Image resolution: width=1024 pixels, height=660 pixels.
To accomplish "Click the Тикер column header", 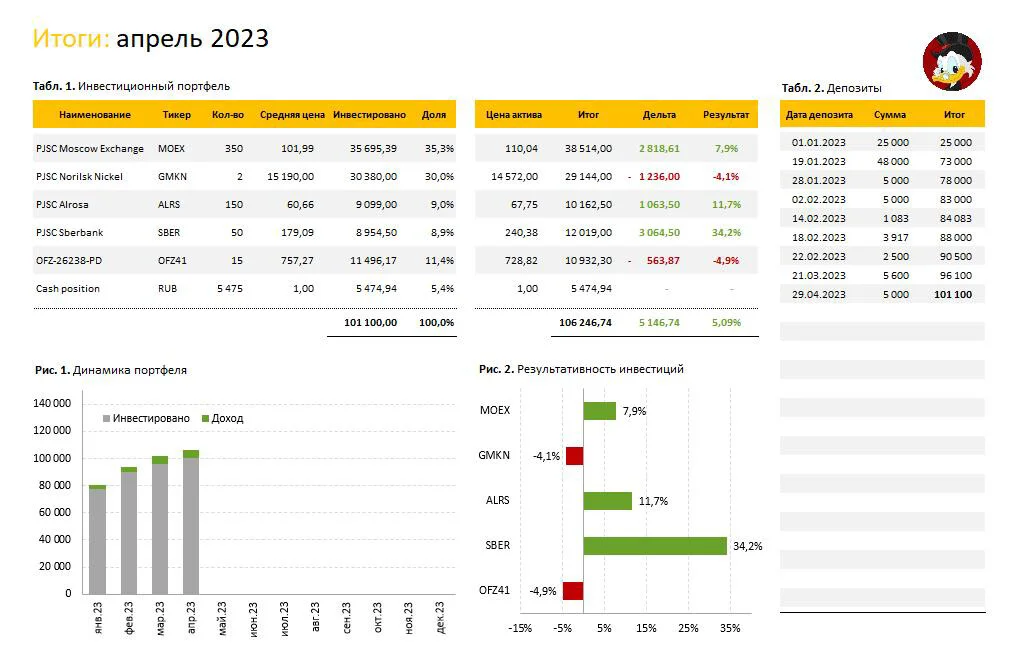I will pyautogui.click(x=176, y=115).
